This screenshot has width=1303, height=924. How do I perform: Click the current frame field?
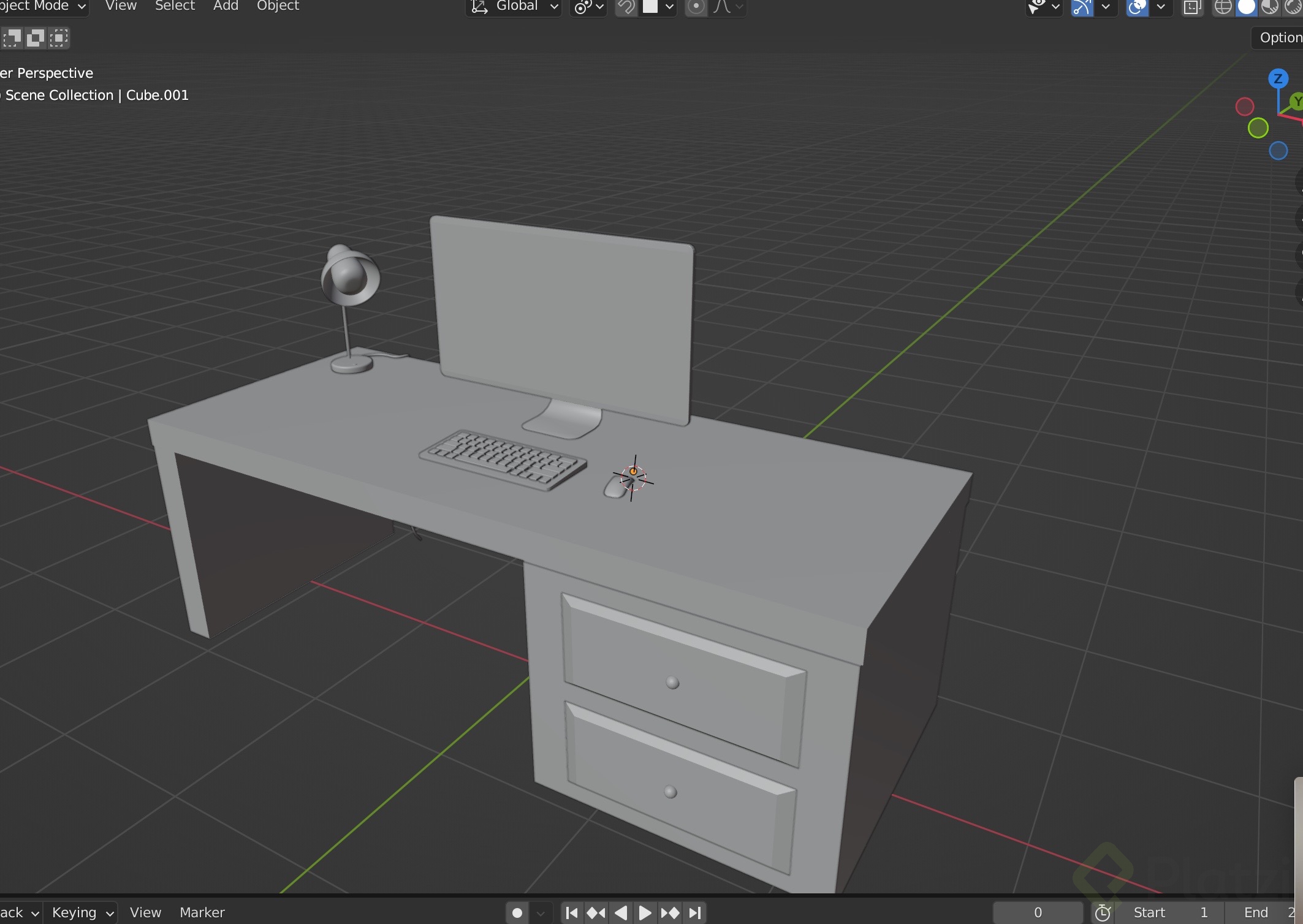coord(1037,913)
